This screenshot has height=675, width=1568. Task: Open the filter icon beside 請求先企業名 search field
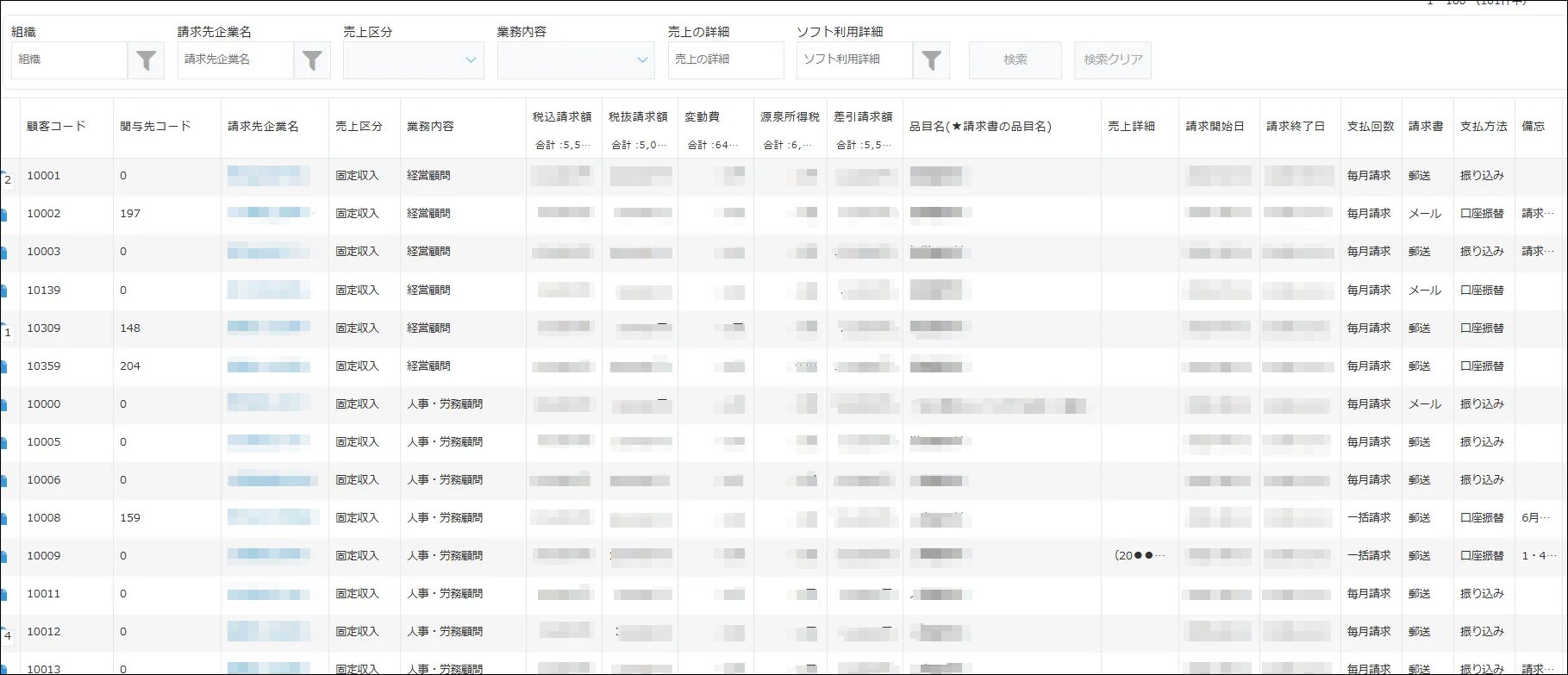[x=312, y=60]
